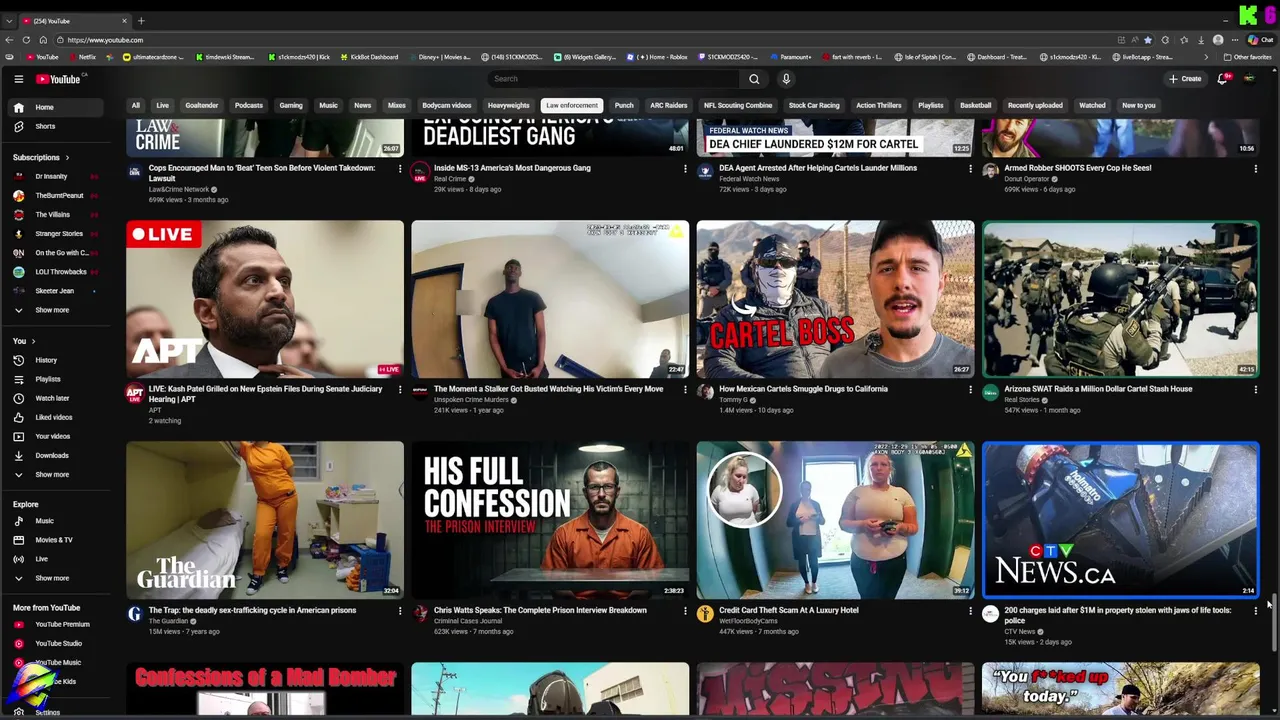Start voice search with microphone icon

point(786,79)
